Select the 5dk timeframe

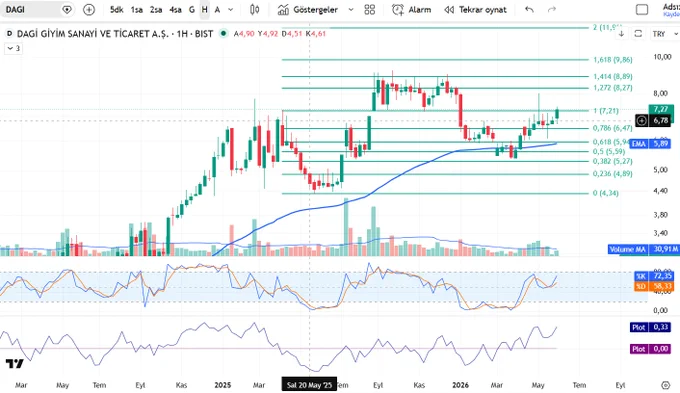click(x=116, y=10)
